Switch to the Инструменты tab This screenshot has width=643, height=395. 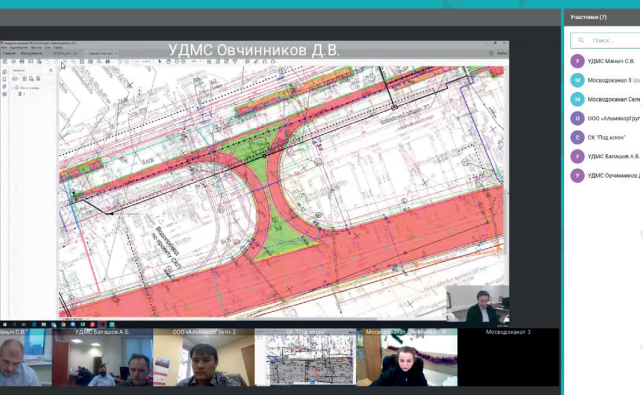click(x=32, y=53)
